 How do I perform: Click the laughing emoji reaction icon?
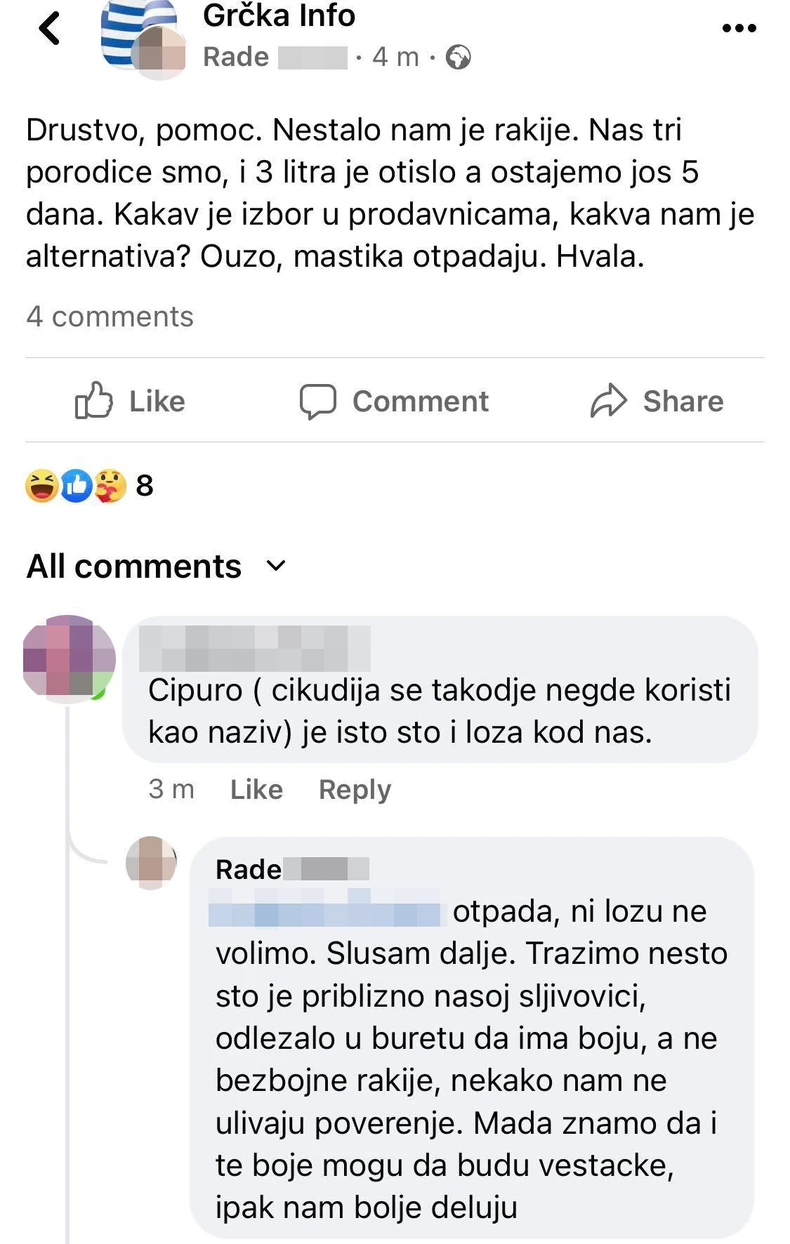(39, 486)
